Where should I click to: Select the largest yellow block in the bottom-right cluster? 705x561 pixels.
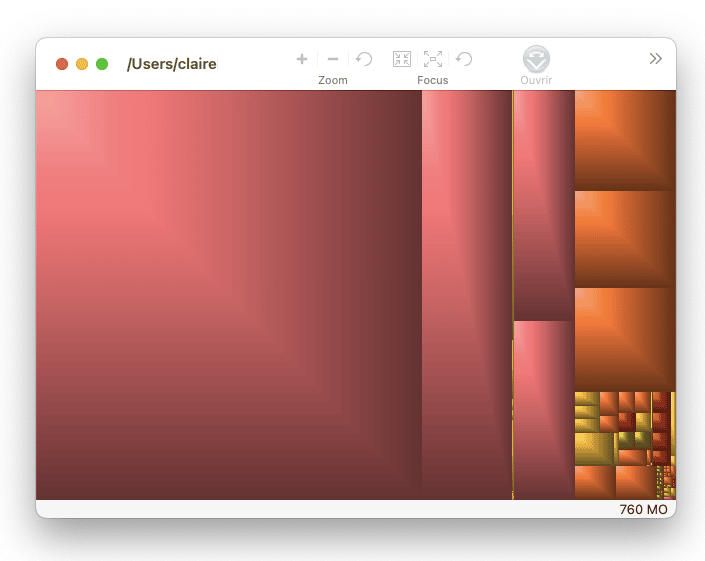pyautogui.click(x=594, y=448)
